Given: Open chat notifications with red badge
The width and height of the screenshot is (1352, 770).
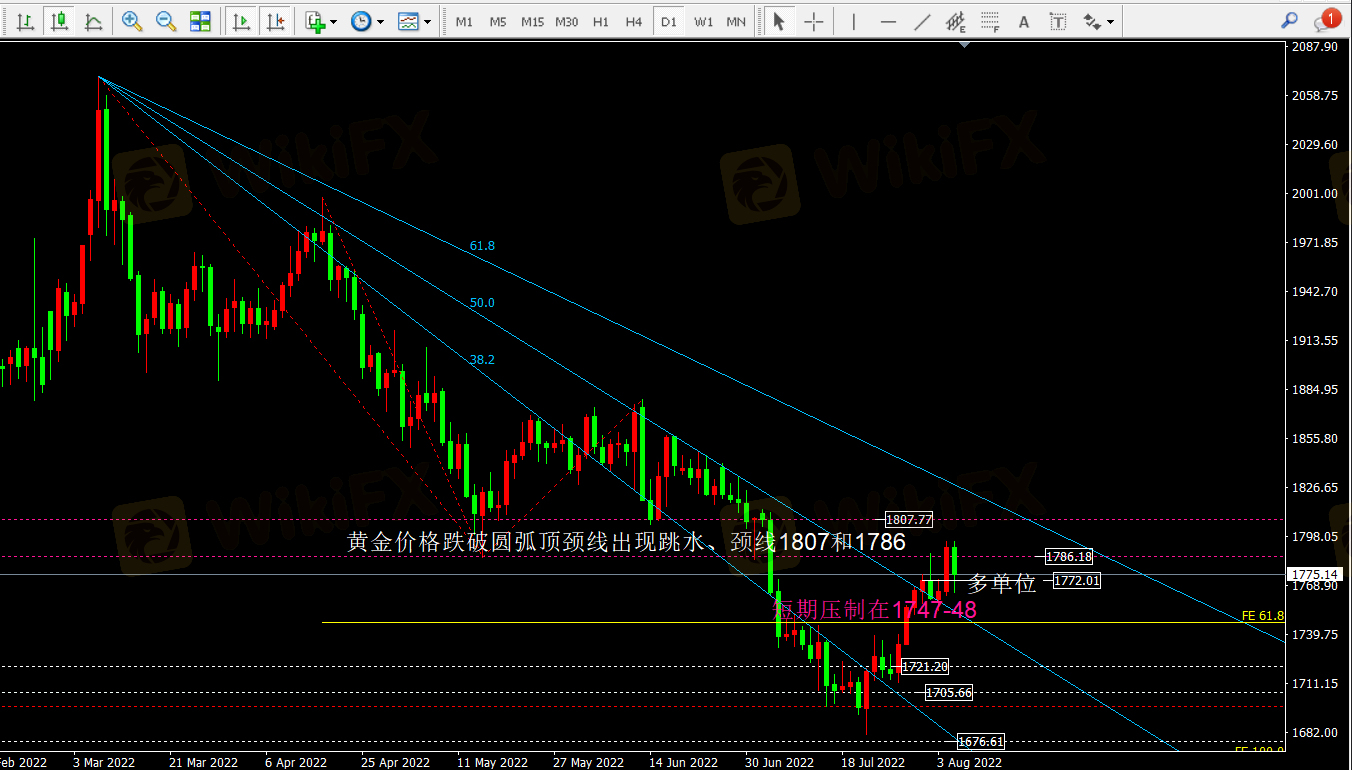Looking at the screenshot, I should pos(1326,20).
